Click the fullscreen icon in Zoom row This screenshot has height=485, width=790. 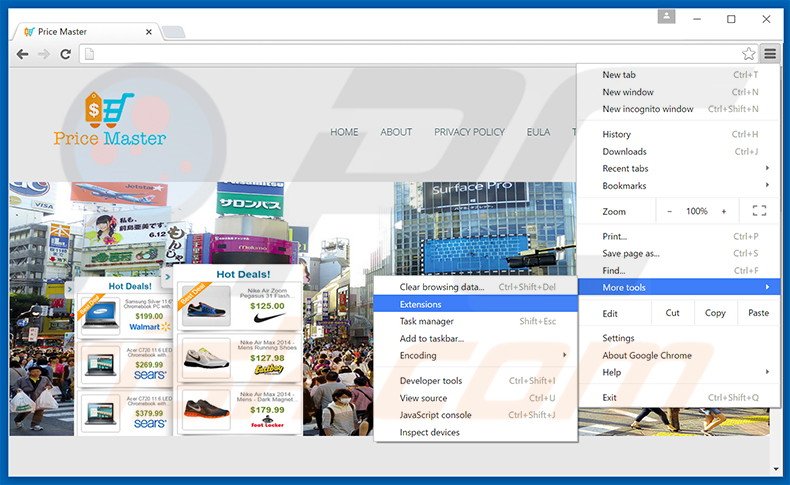click(x=759, y=211)
